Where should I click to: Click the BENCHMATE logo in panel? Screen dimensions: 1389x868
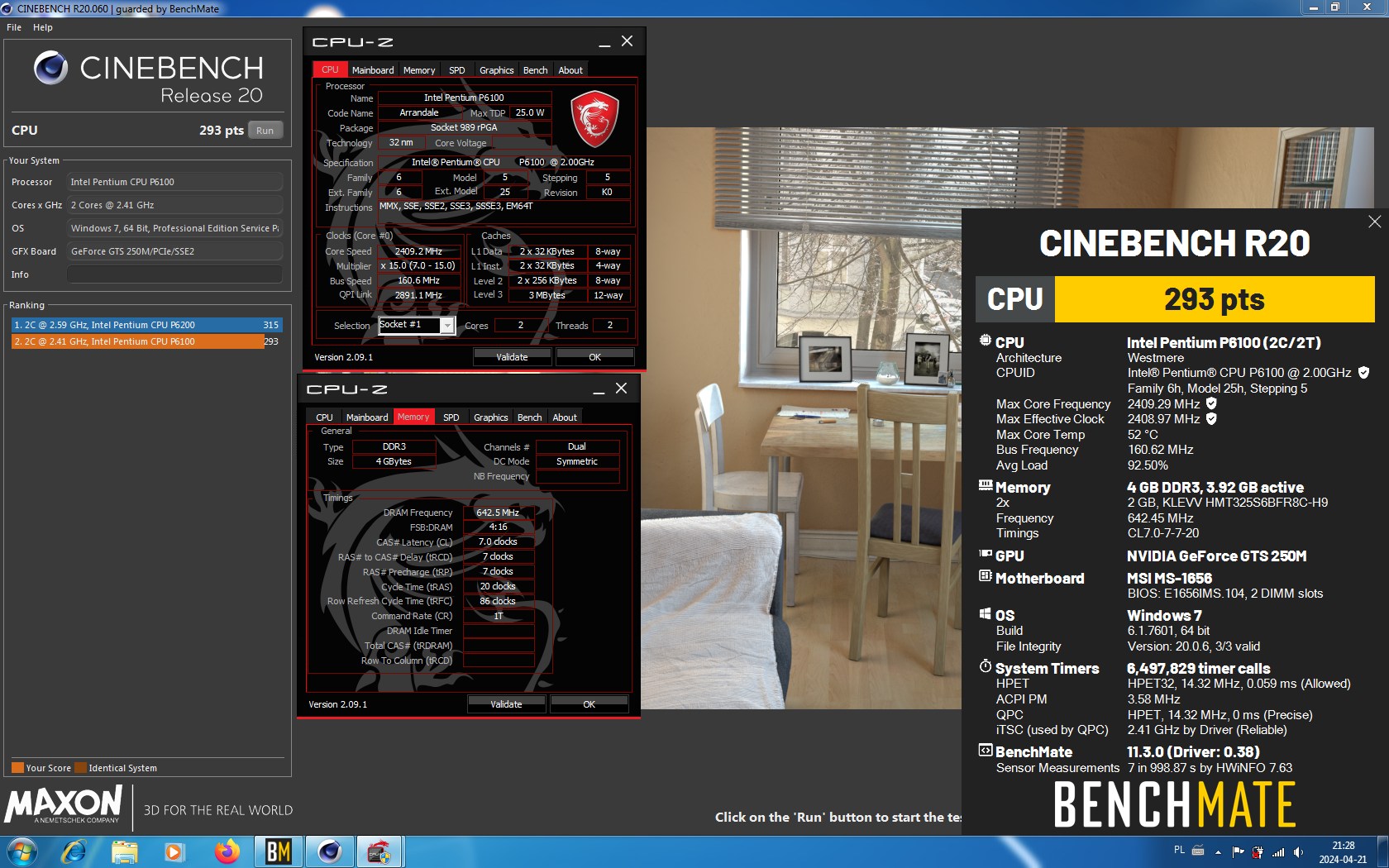coord(1174,805)
